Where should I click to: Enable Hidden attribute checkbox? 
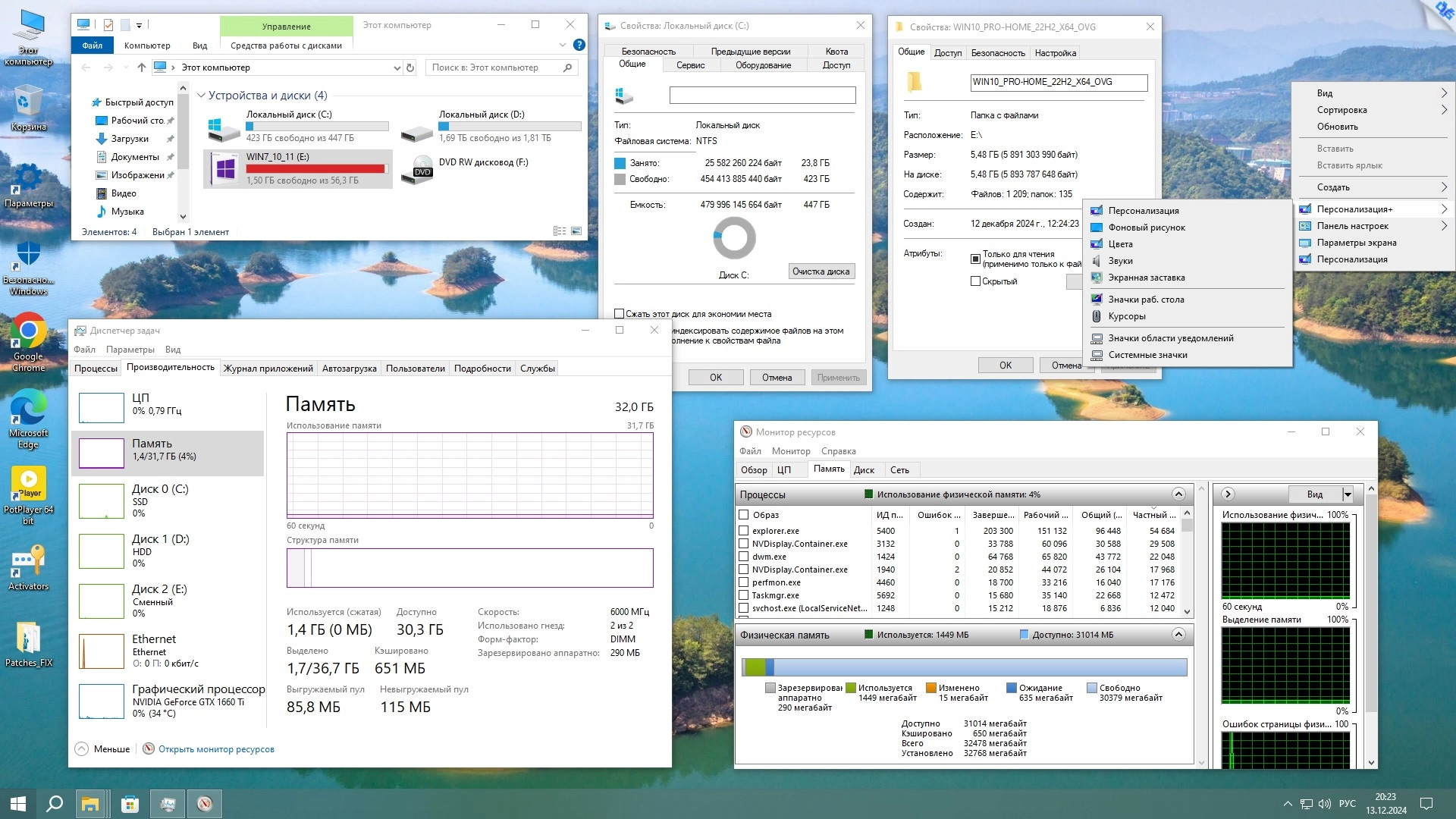976,281
